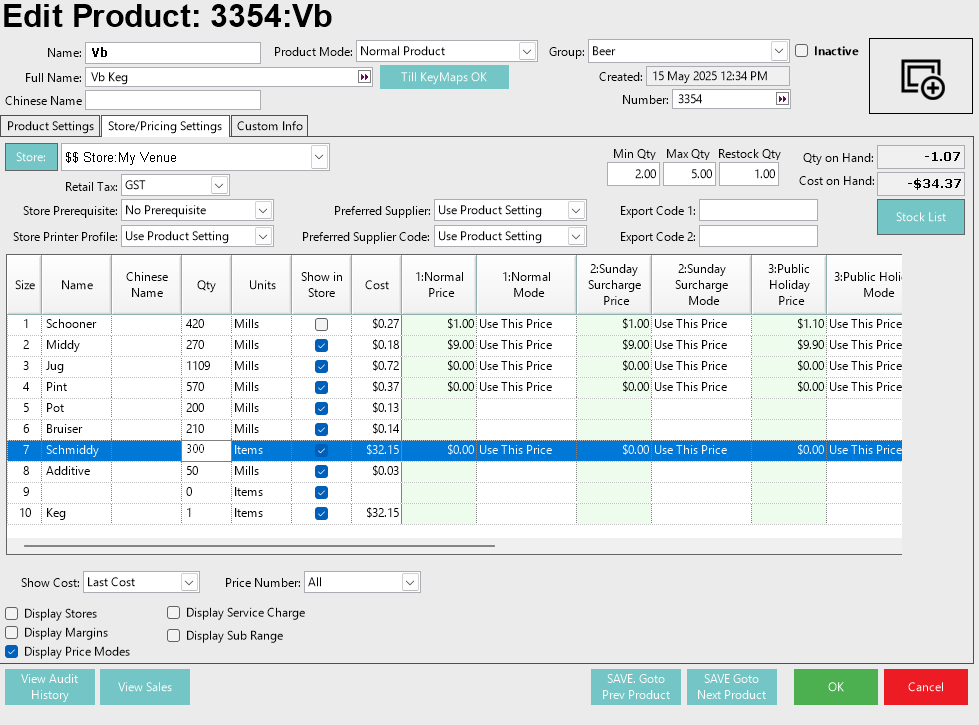Open the Product Mode dropdown
This screenshot has width=979, height=725.
[x=527, y=51]
